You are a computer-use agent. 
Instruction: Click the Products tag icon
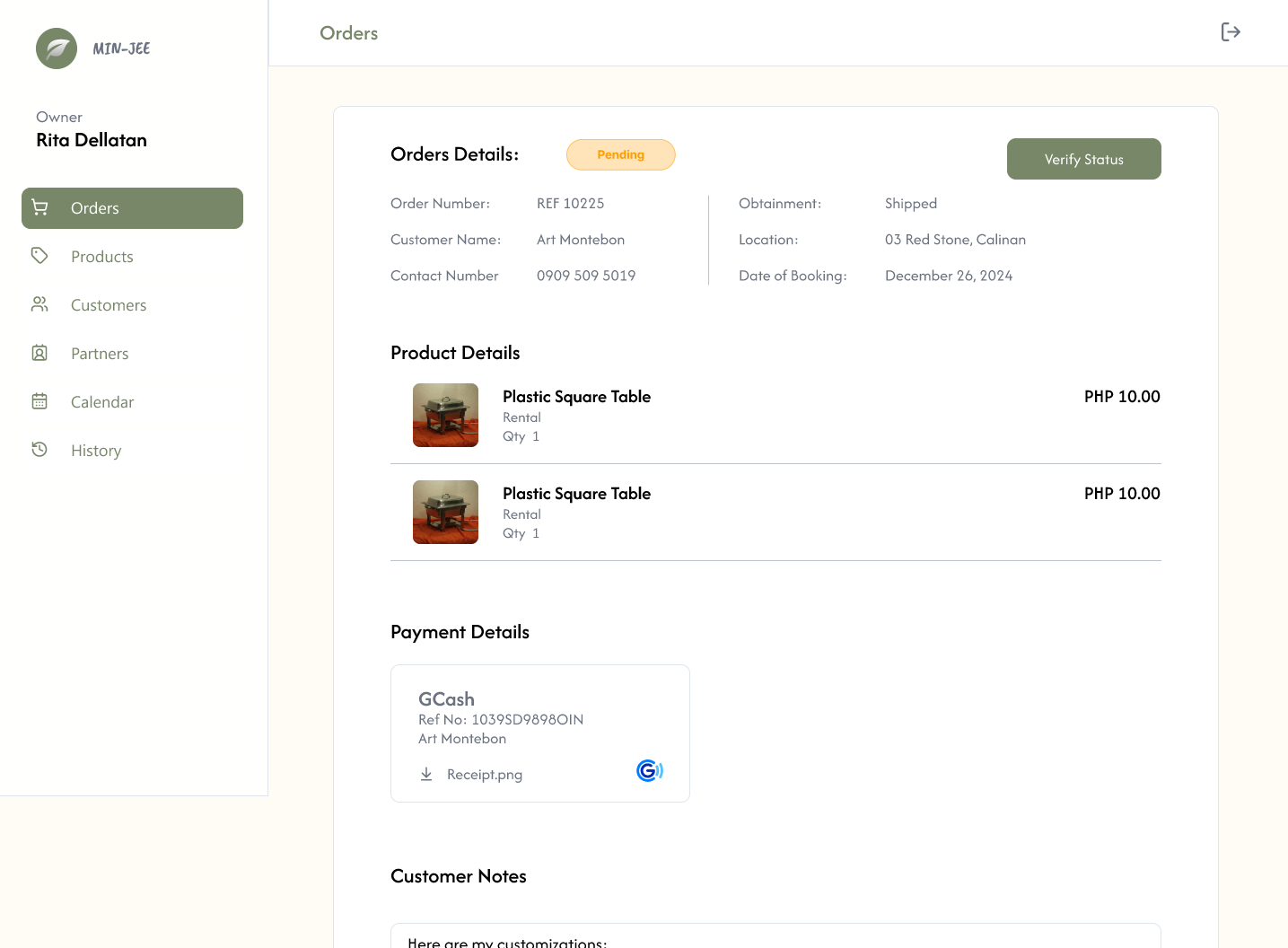pos(39,256)
